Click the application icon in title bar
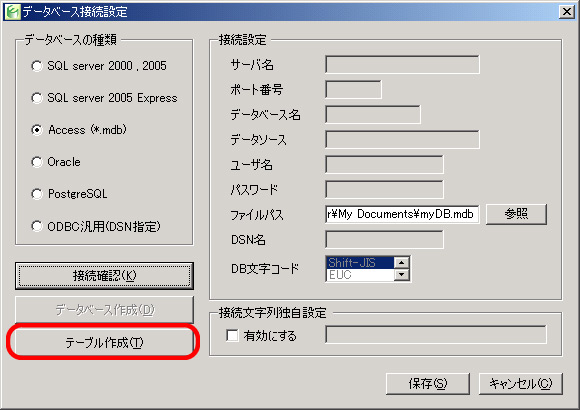 click(12, 11)
